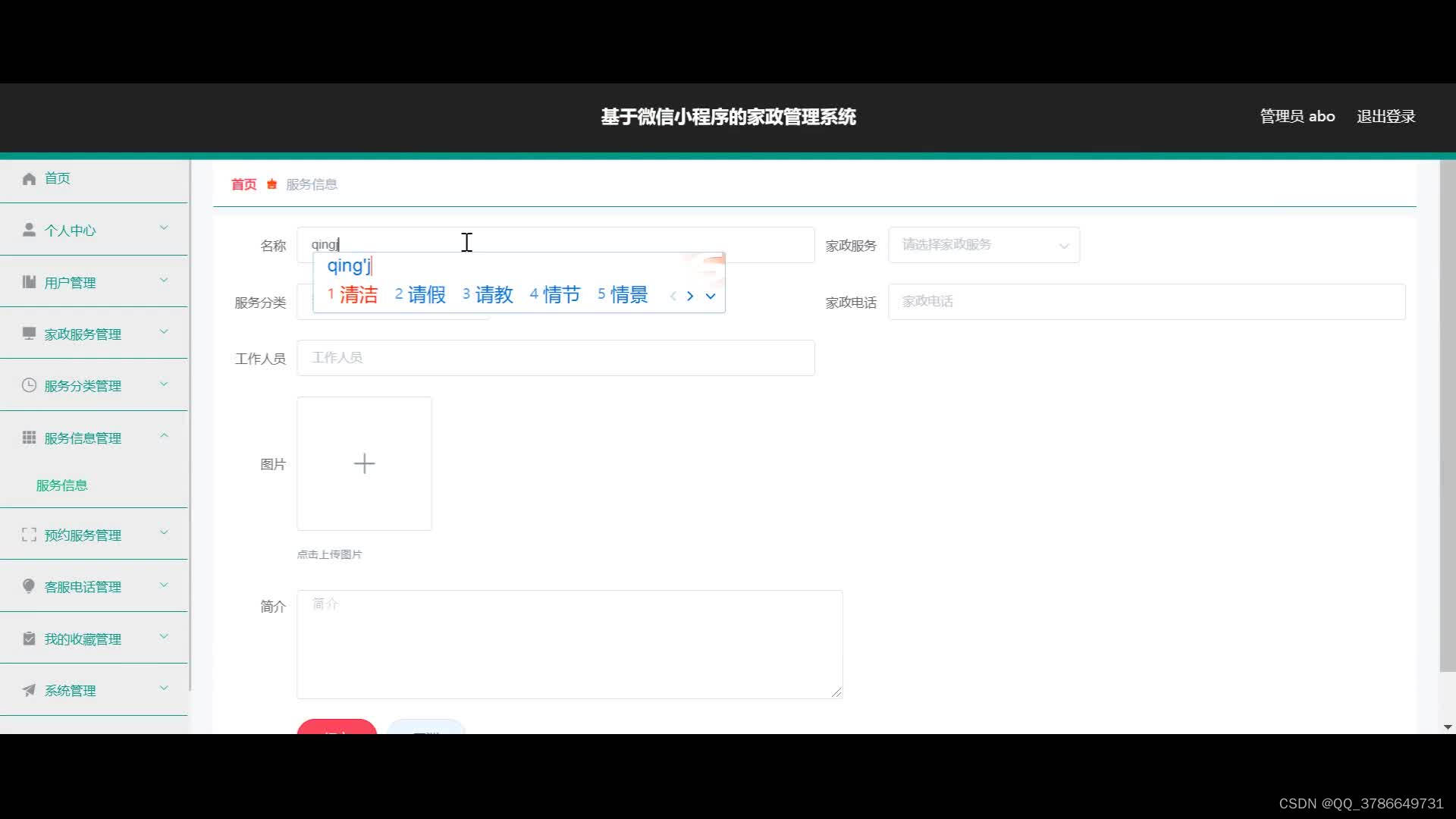The height and width of the screenshot is (819, 1456).
Task: Choose IME candidate 5 情景
Action: tap(623, 295)
